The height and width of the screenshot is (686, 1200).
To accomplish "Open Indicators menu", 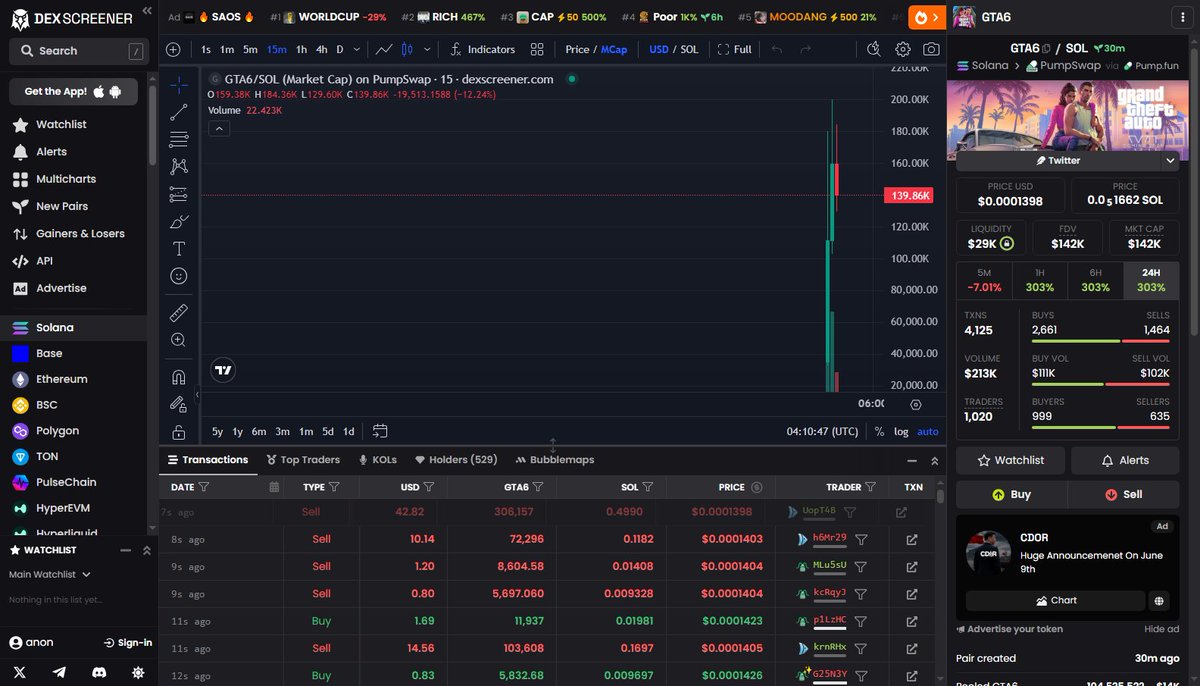I will pos(483,49).
